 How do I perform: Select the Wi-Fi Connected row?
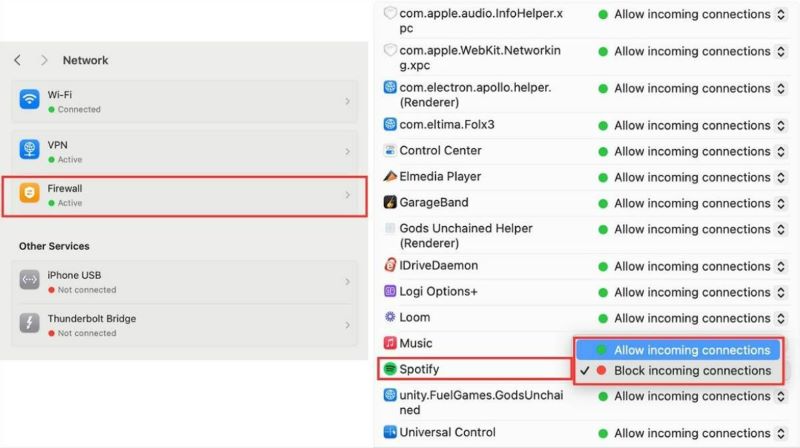[184, 102]
